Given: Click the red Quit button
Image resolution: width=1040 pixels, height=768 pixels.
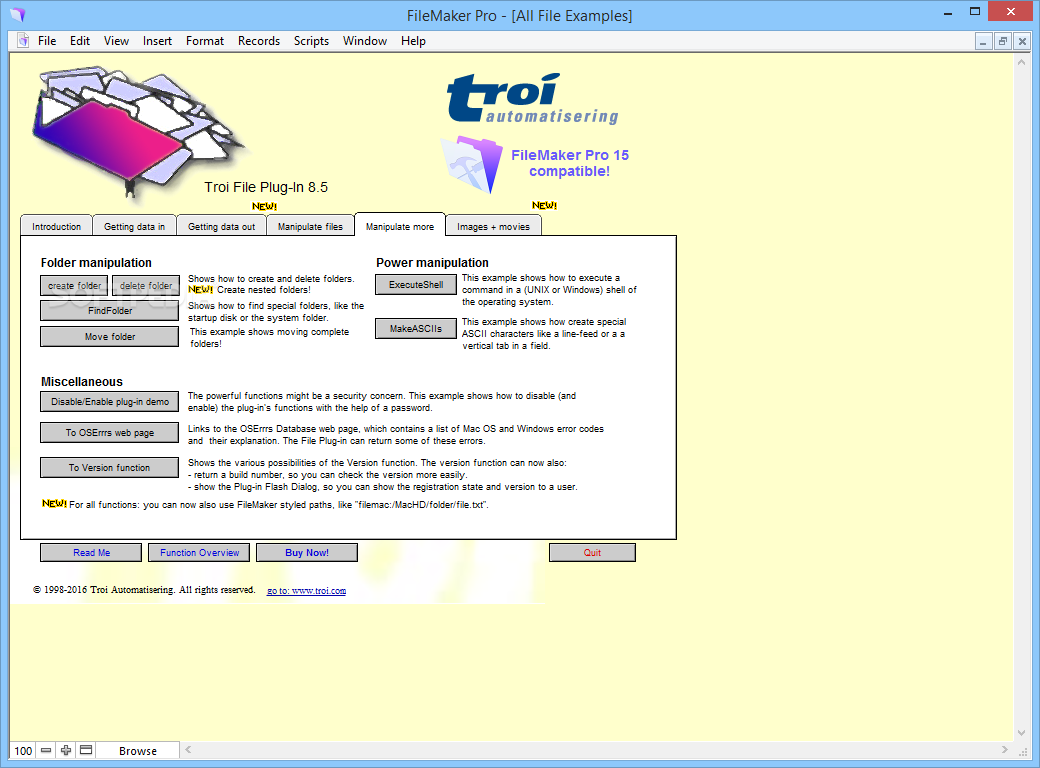Looking at the screenshot, I should tap(592, 552).
